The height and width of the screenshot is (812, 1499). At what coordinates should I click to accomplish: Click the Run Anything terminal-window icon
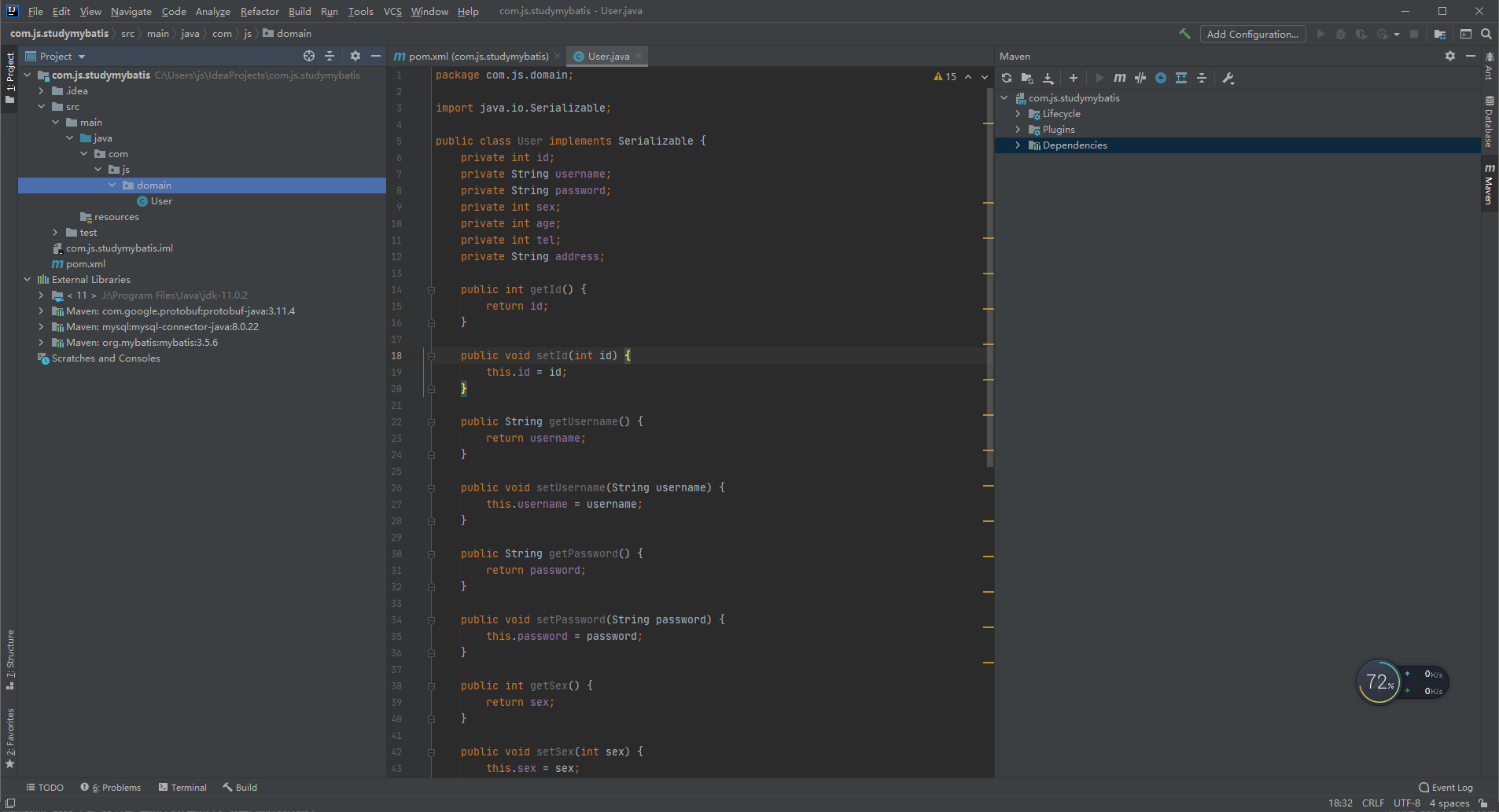pyautogui.click(x=1466, y=34)
